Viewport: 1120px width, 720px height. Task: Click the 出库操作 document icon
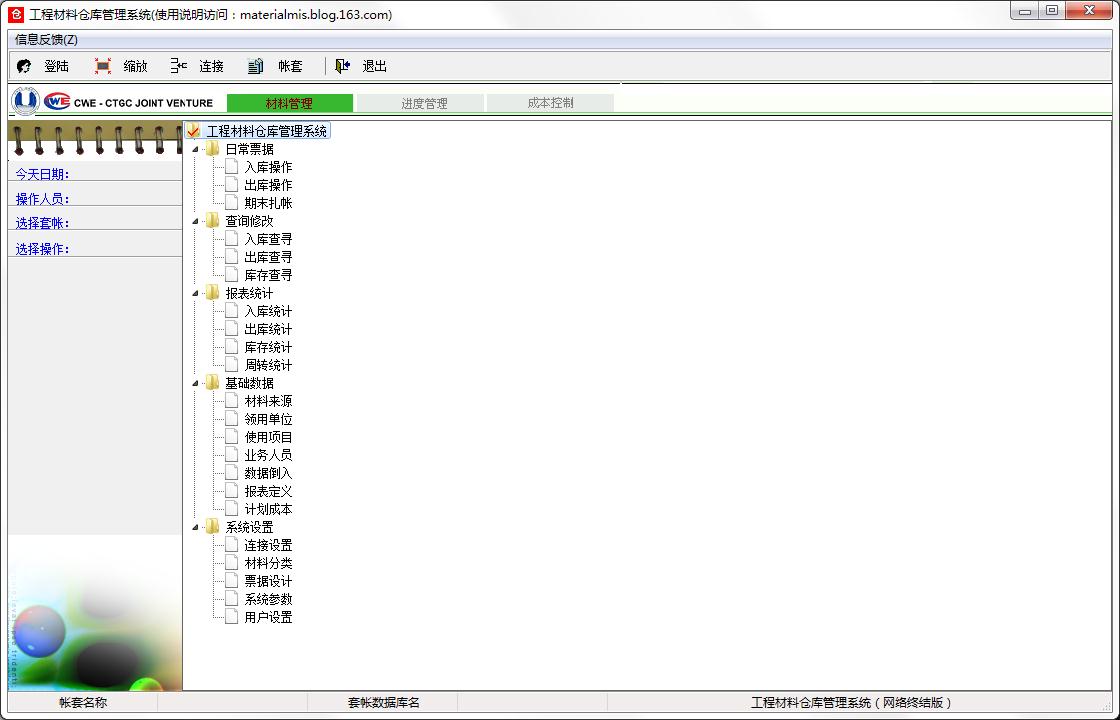[x=231, y=184]
